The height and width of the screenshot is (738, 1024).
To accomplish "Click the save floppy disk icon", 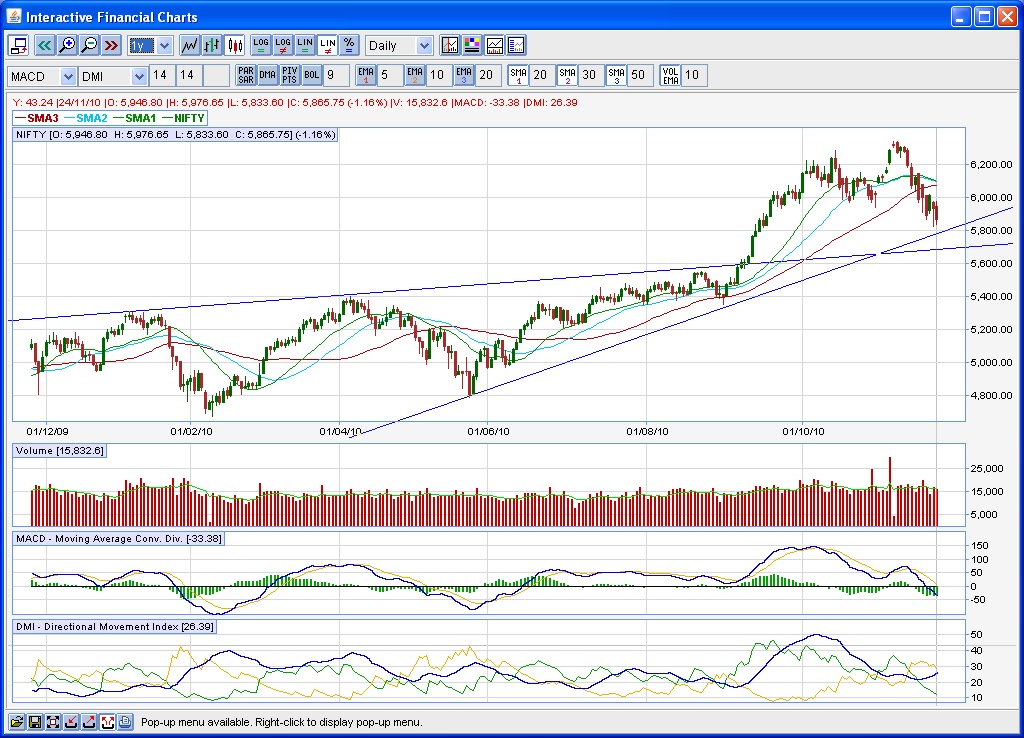I will point(35,722).
